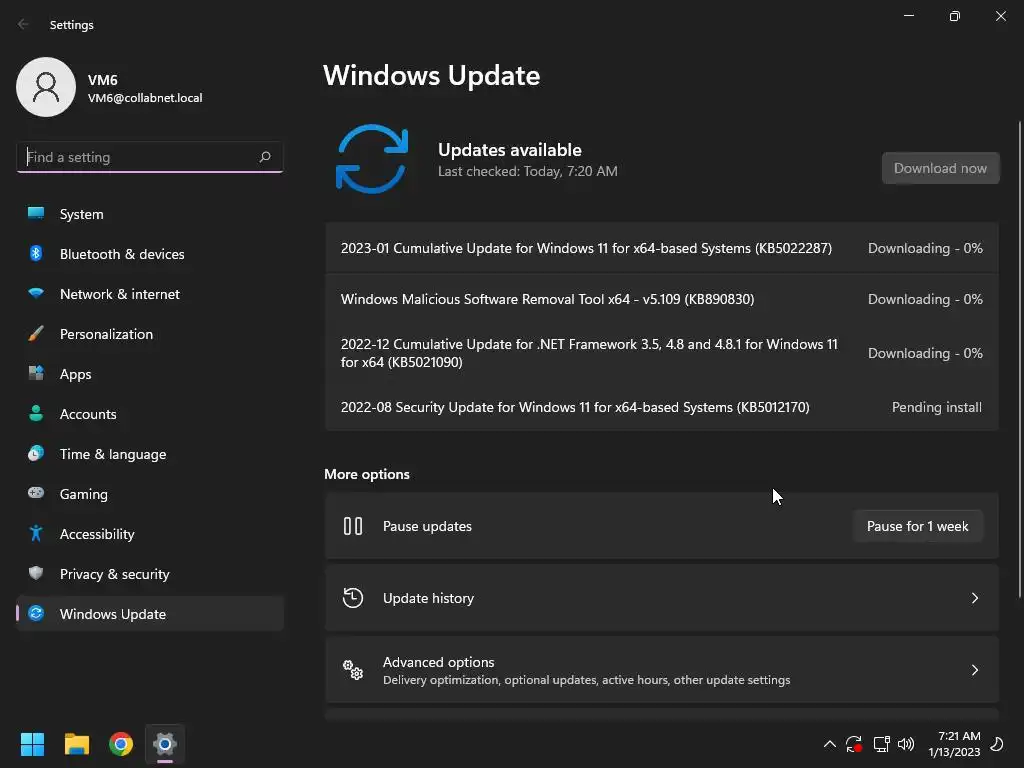
Task: Click the Pending install status text
Action: (936, 407)
